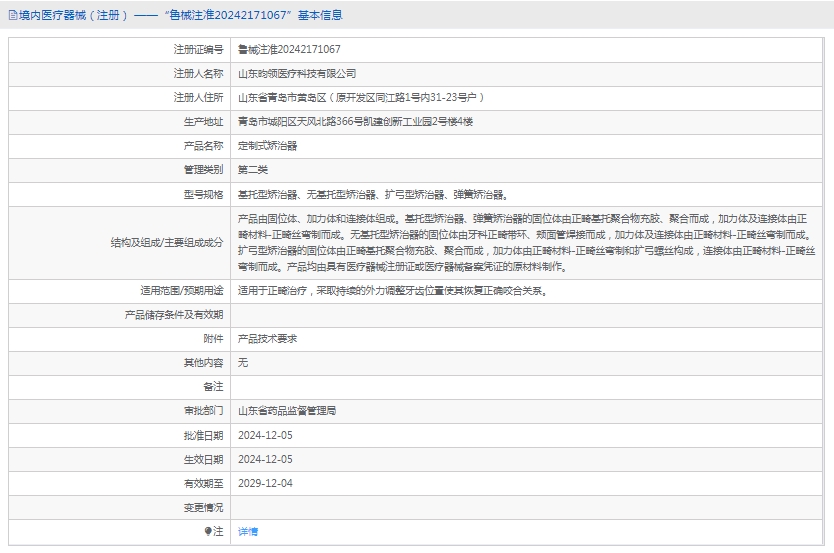Click the 批准日期 value 2024-12-05
Image resolution: width=834 pixels, height=553 pixels.
265,435
